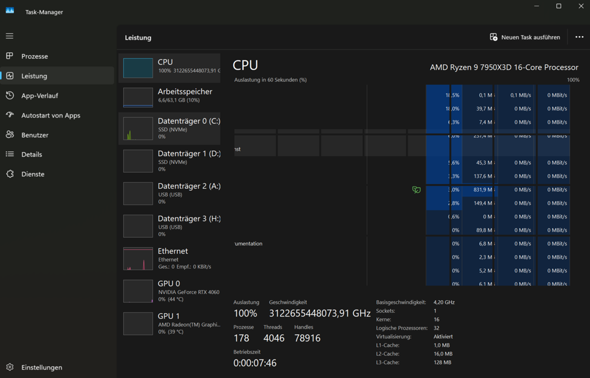Click the Basisgeschwindigkeit 4,20 GHz value

pyautogui.click(x=444, y=302)
